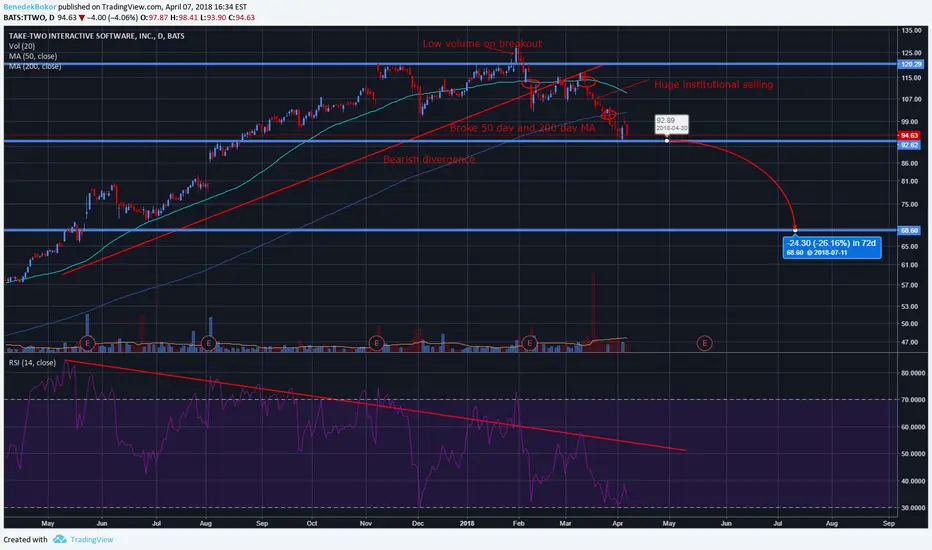Open the BenedekBokor author profile link

click(30, 7)
